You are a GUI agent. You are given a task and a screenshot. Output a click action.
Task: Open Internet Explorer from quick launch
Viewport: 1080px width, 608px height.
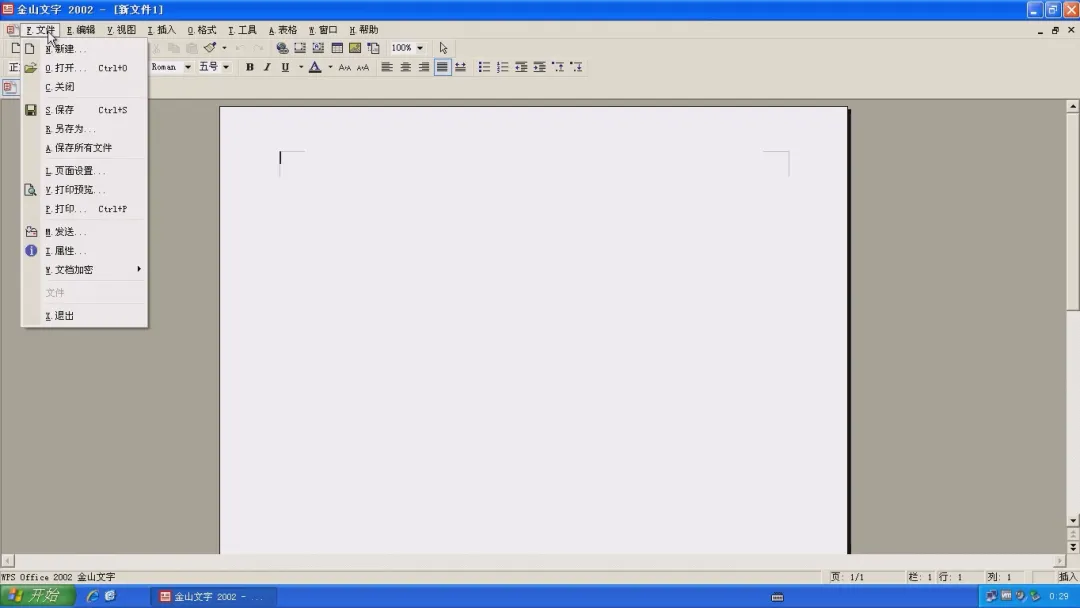(92, 596)
